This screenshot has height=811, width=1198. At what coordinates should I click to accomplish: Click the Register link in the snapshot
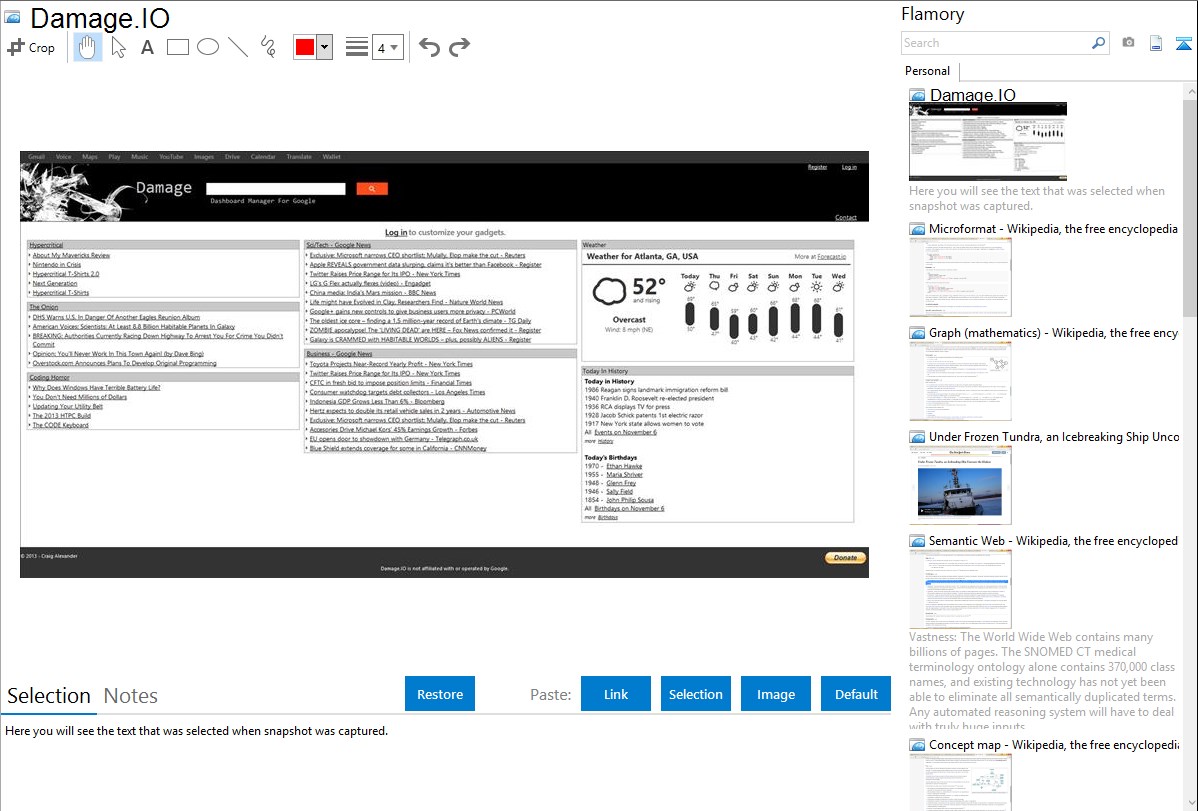[818, 167]
